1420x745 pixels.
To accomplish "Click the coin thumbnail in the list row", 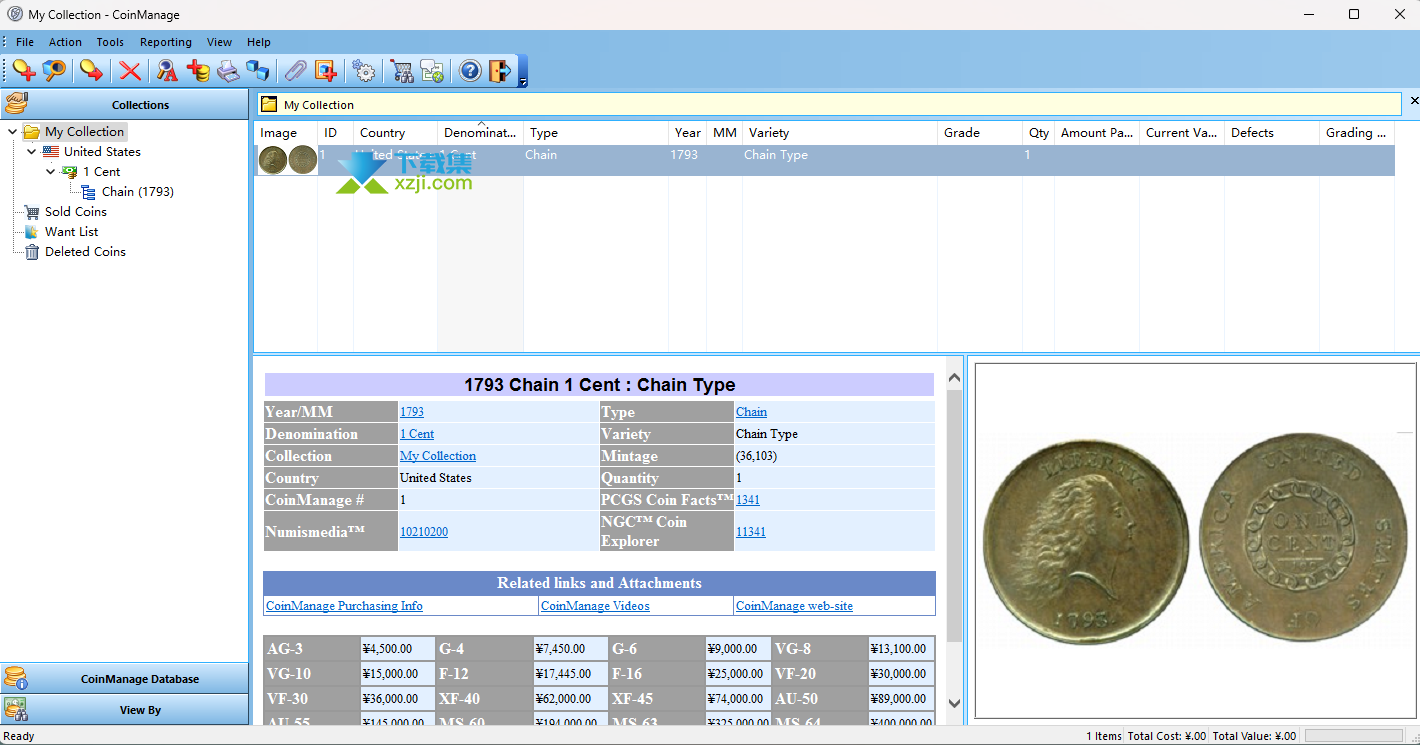I will click(x=288, y=160).
